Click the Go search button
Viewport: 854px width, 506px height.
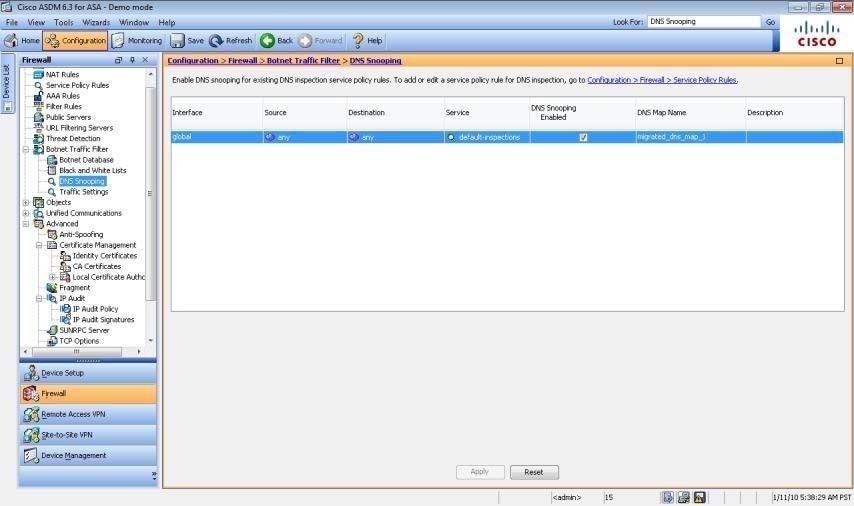770,22
